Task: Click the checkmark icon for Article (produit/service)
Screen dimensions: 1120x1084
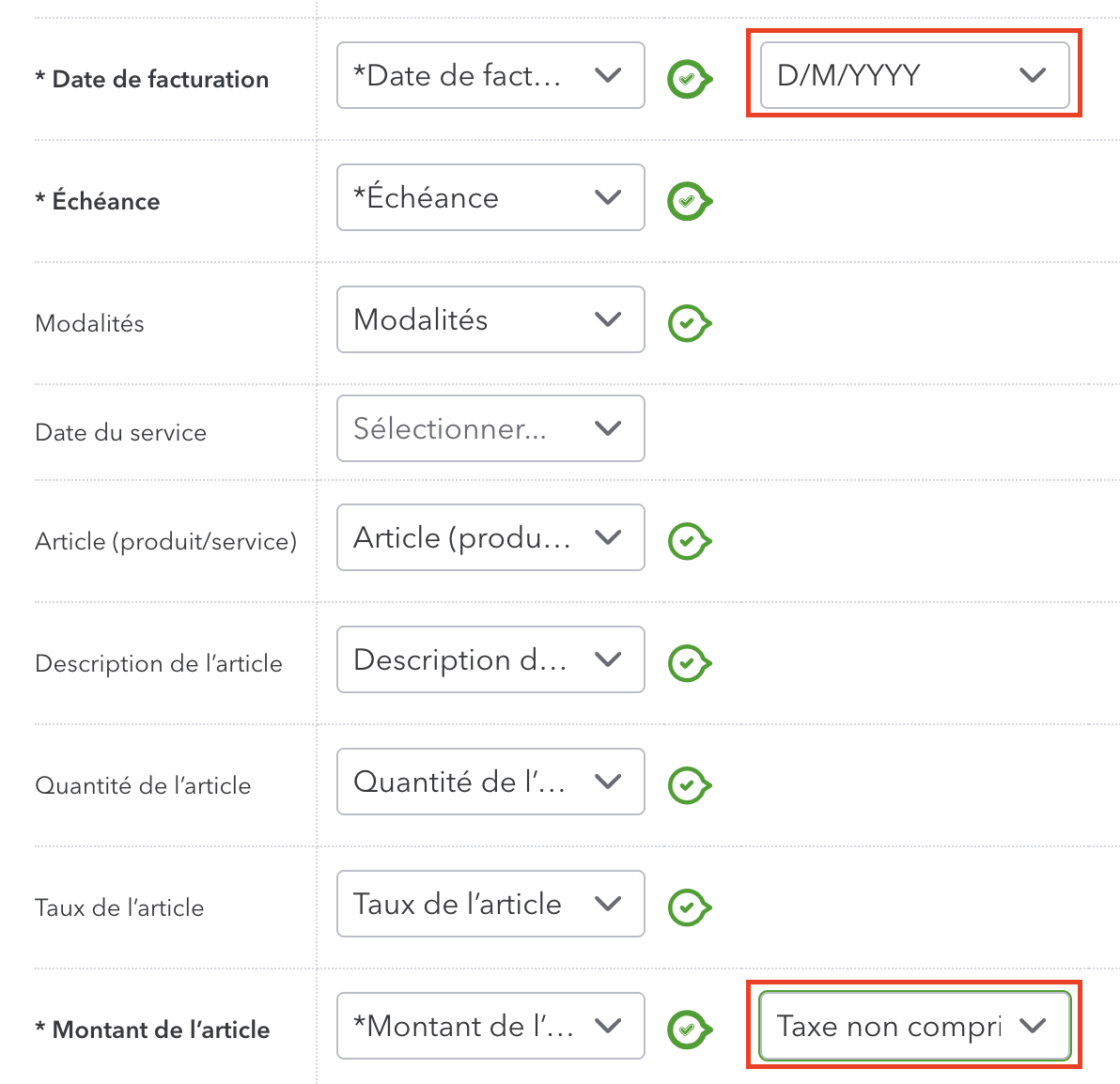Action: click(x=689, y=541)
